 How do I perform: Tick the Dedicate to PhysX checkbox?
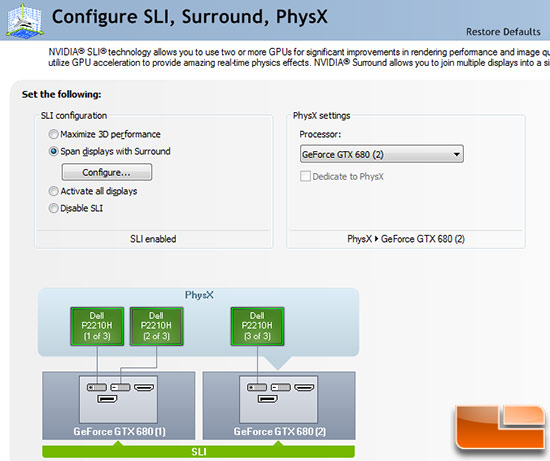tap(305, 176)
